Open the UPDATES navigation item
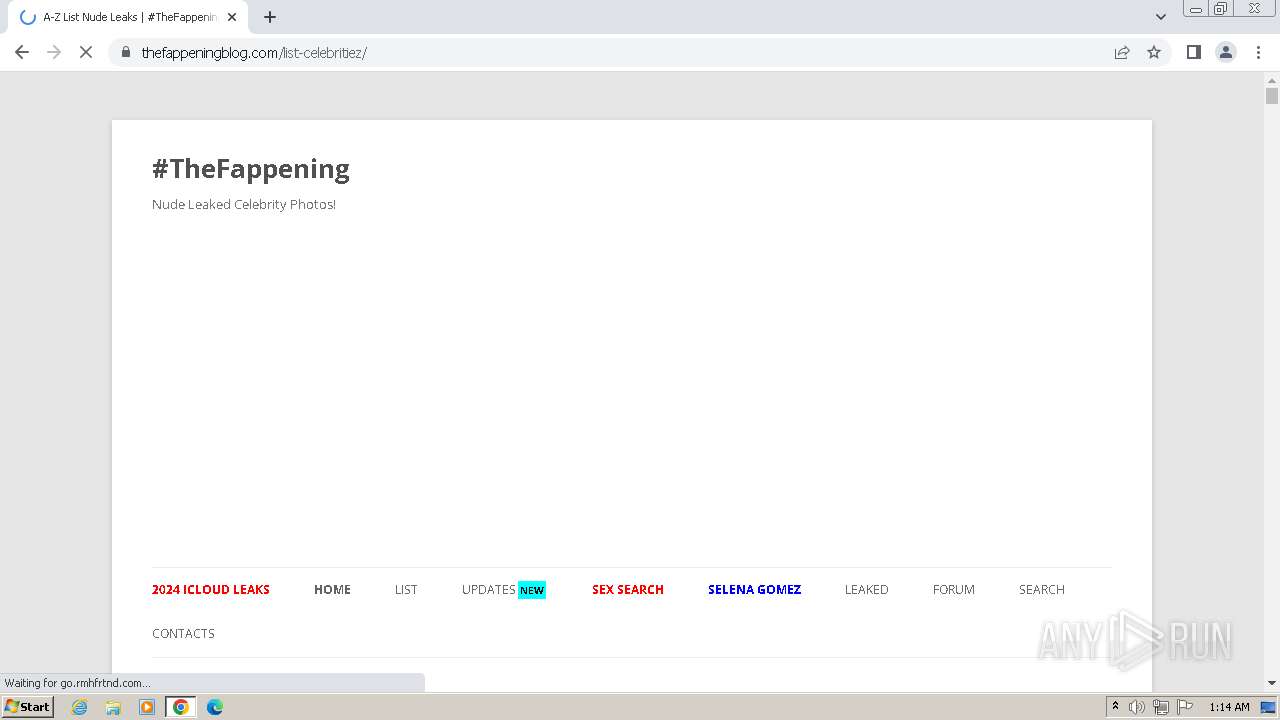The height and width of the screenshot is (720, 1280). coord(489,589)
